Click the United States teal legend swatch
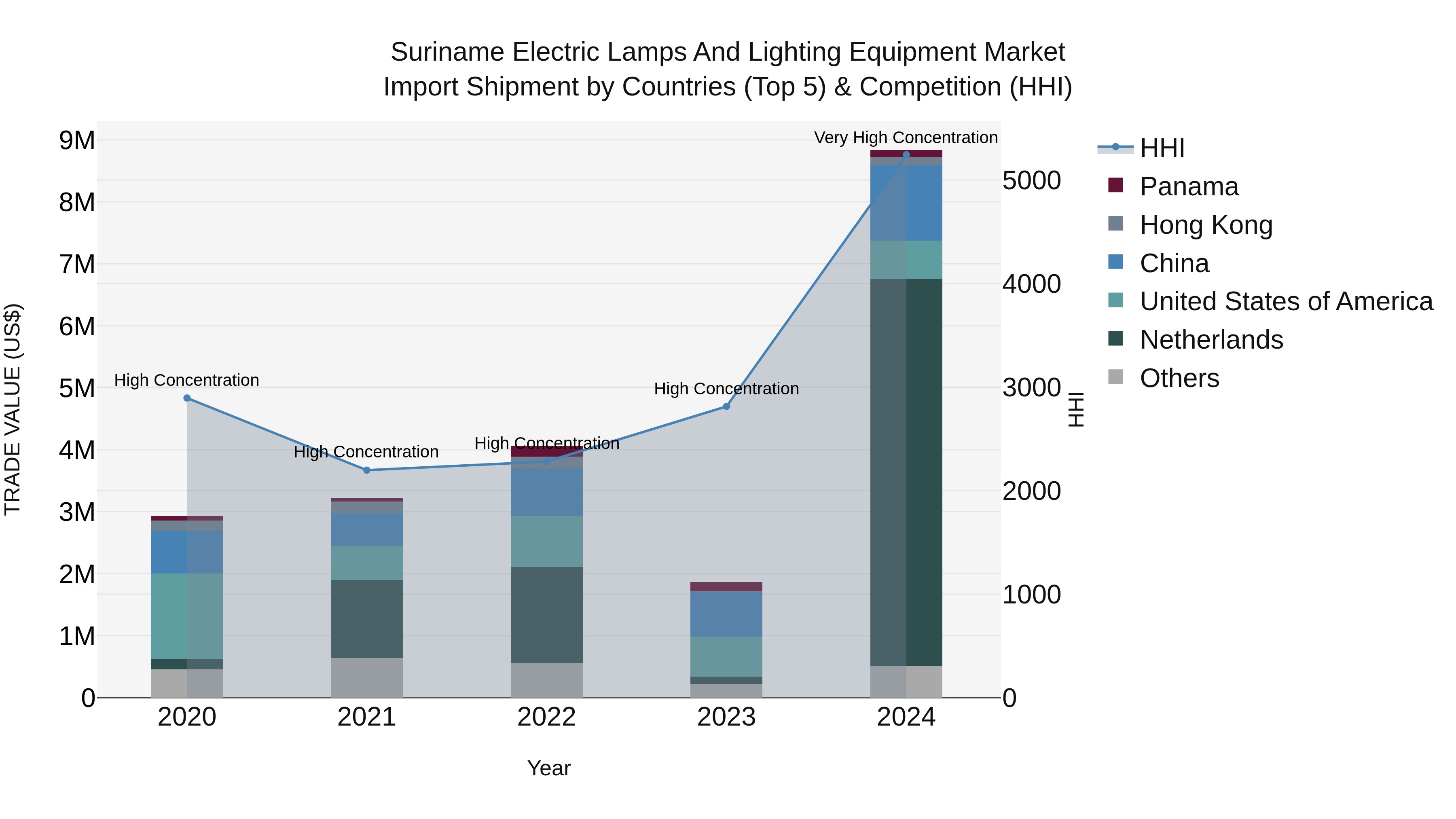The image size is (1456, 819). pos(1115,300)
